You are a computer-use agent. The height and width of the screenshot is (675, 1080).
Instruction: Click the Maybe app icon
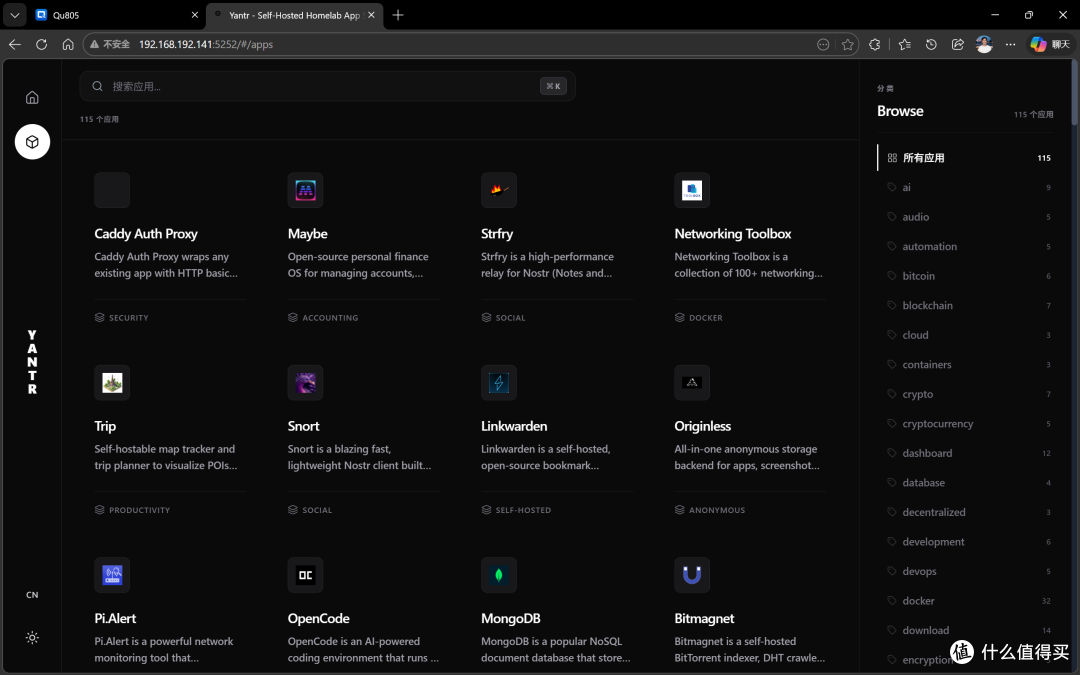tap(305, 190)
